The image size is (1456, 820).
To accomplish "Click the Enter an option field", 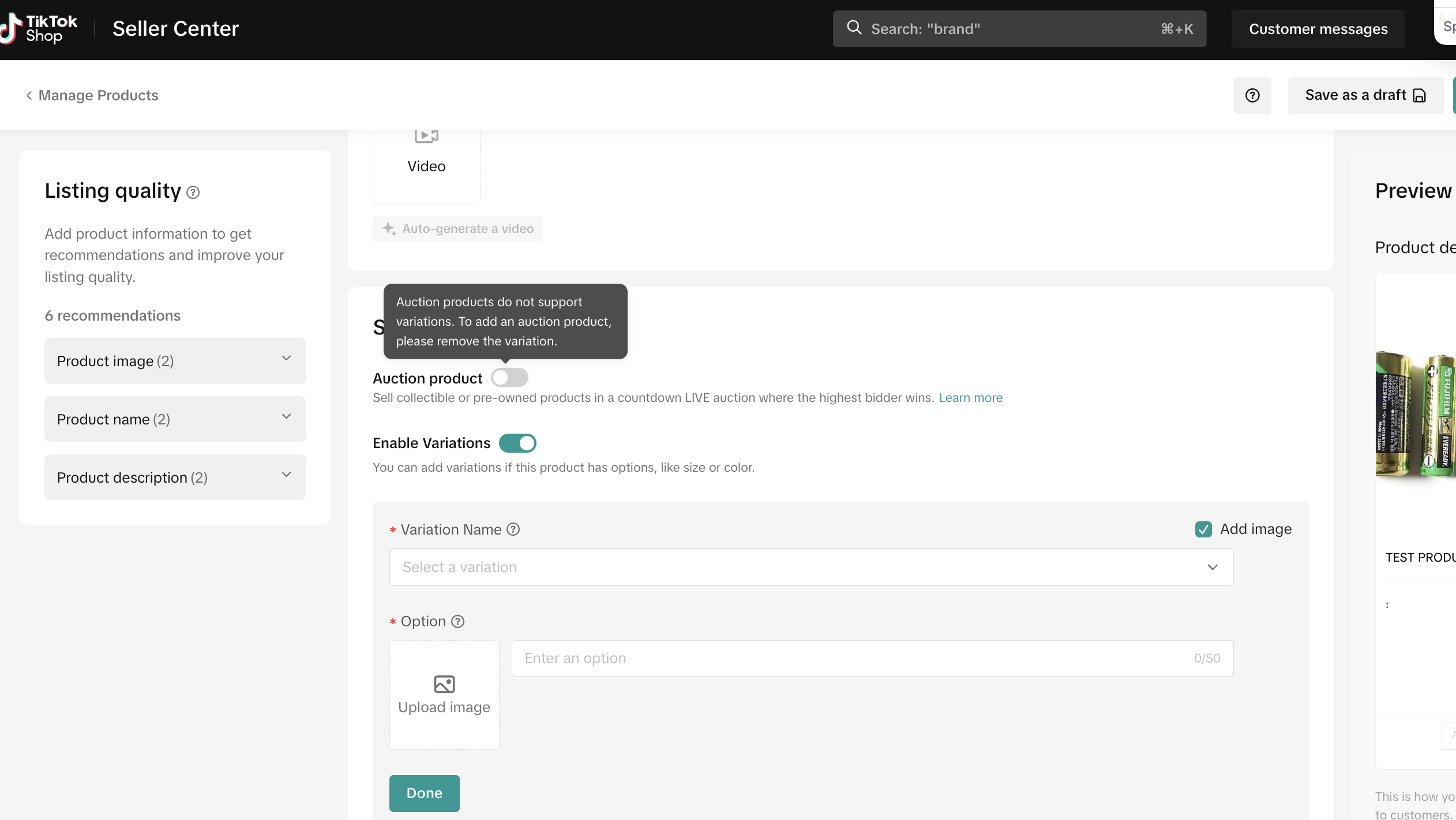I will tap(854, 659).
